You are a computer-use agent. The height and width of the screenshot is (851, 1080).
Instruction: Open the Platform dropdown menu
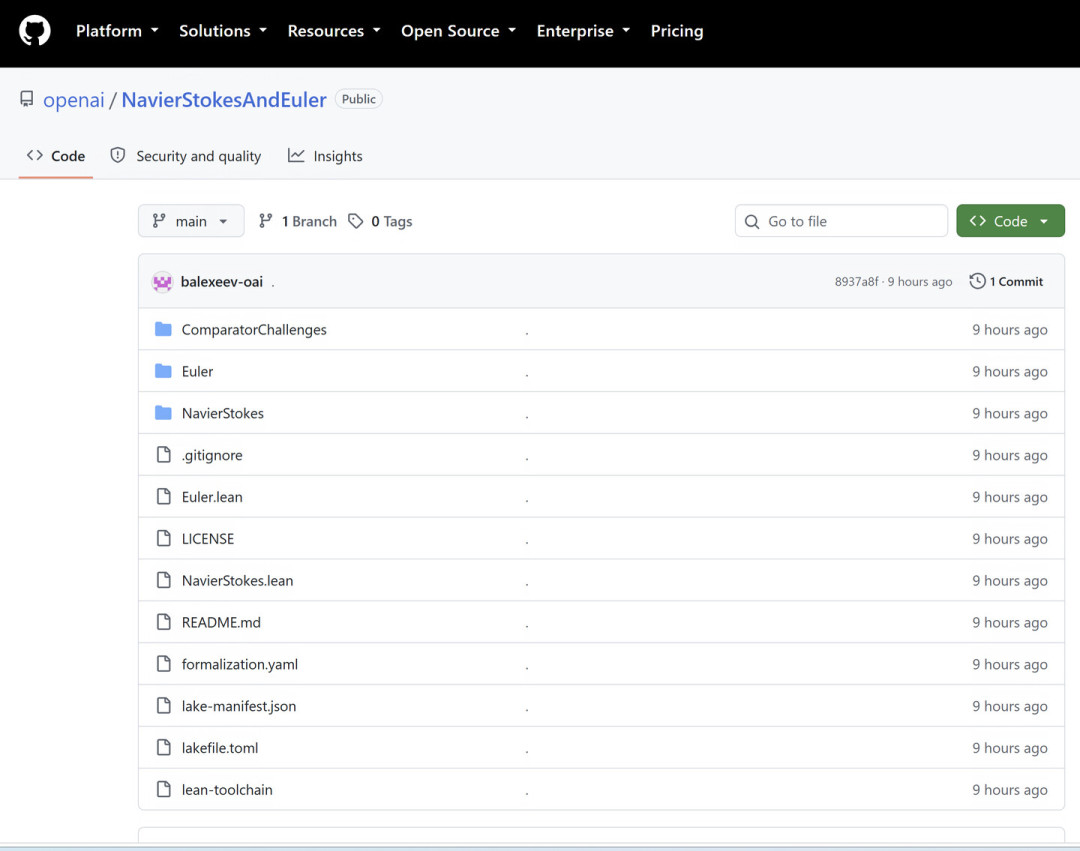tap(117, 31)
